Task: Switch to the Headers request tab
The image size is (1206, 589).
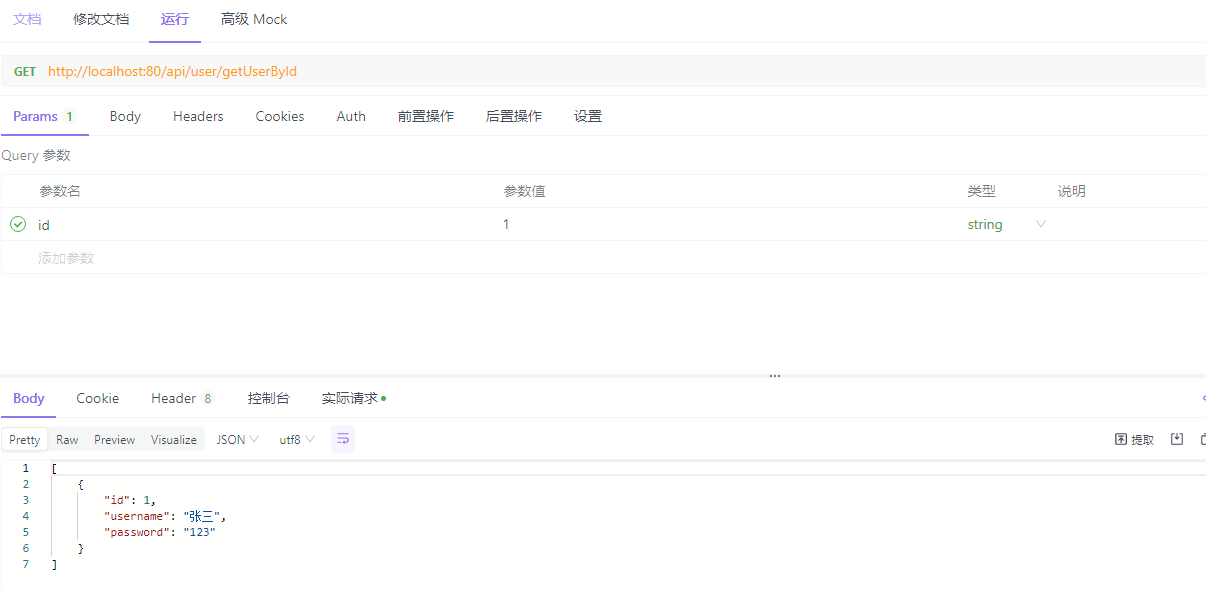Action: 198,116
